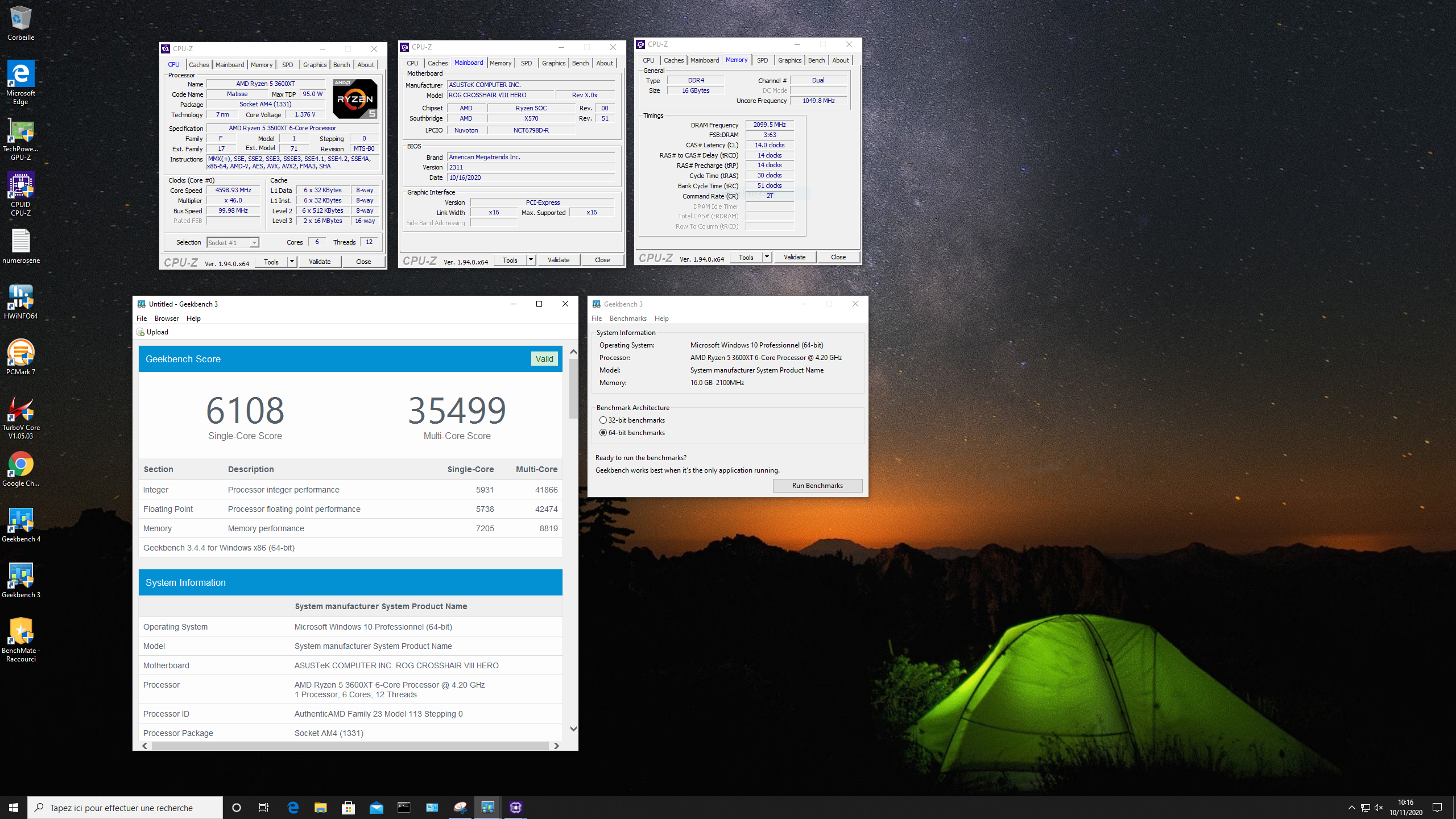Screen dimensions: 1456x819
Task: Click scroll right arrow in Geekbench results
Action: 556,746
